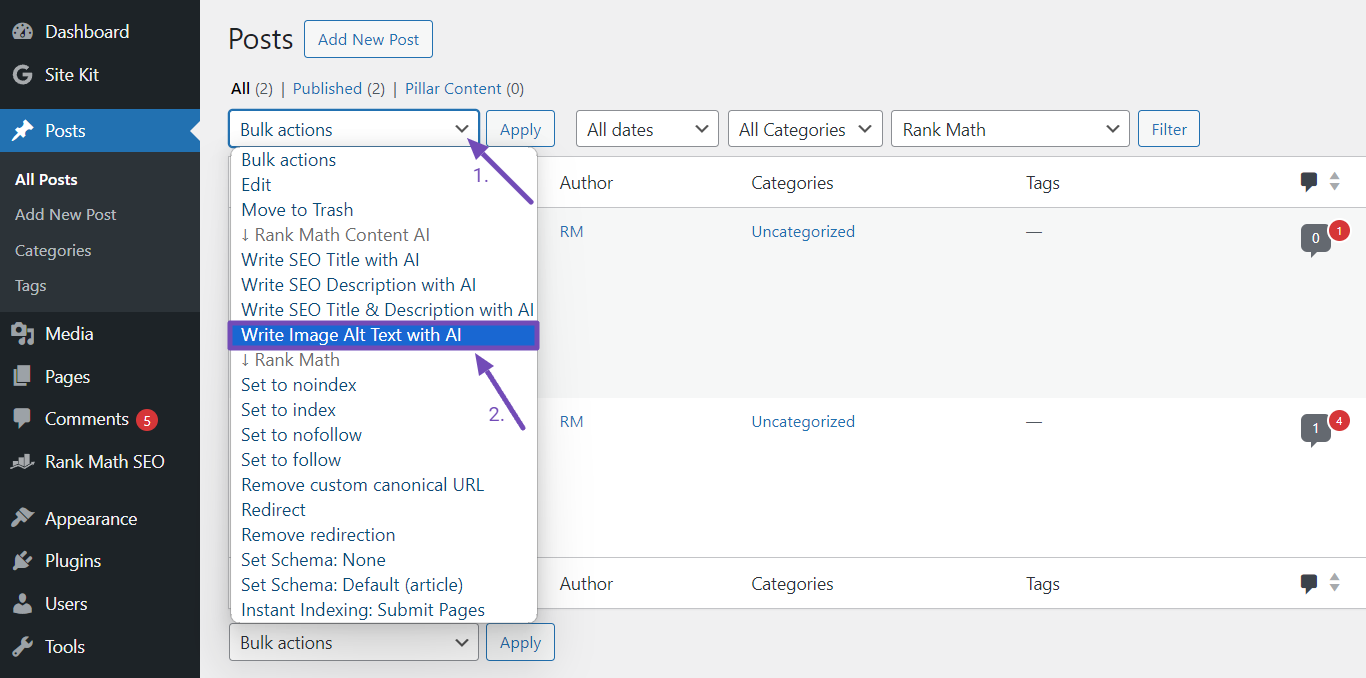The image size is (1366, 678).
Task: Choose Remove redirection option
Action: click(383, 535)
